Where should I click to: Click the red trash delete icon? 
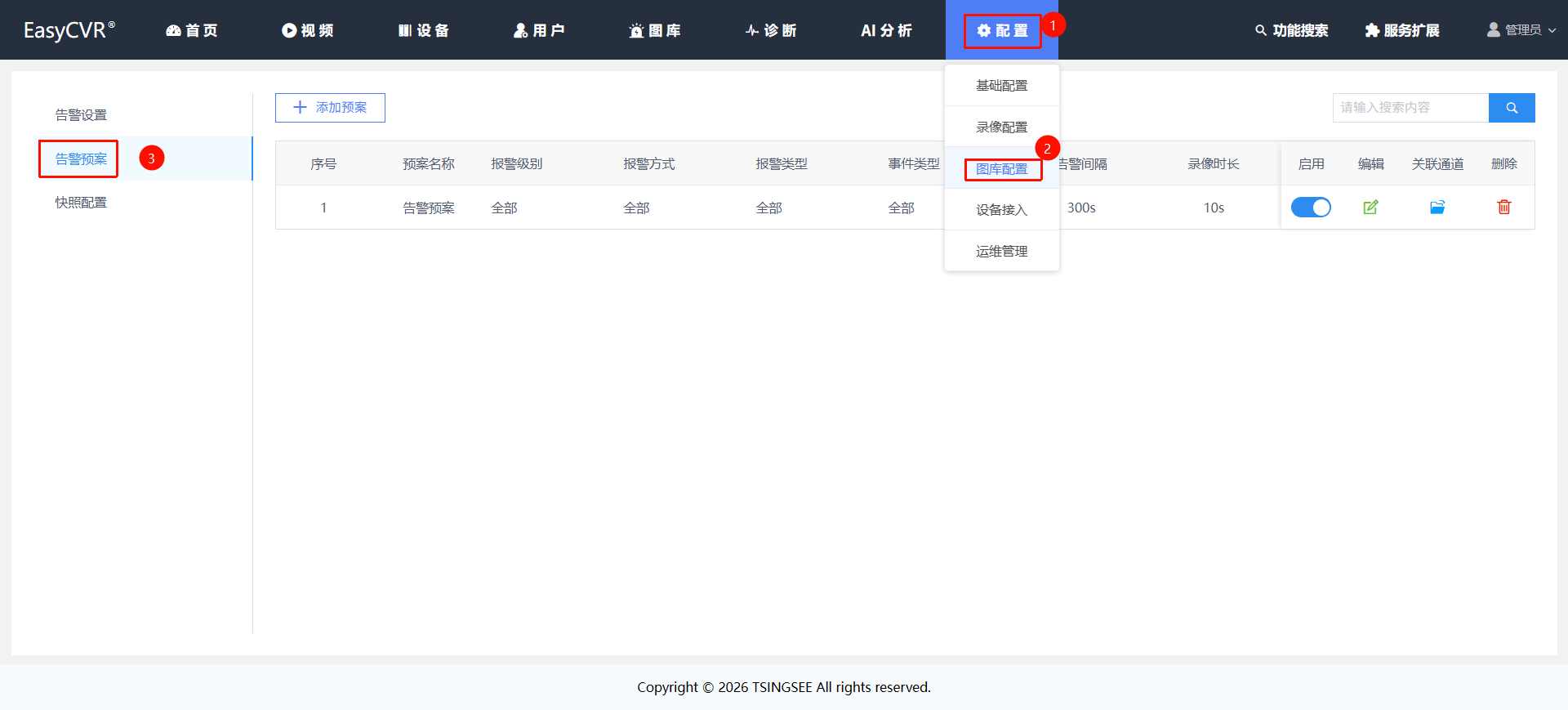1503,208
